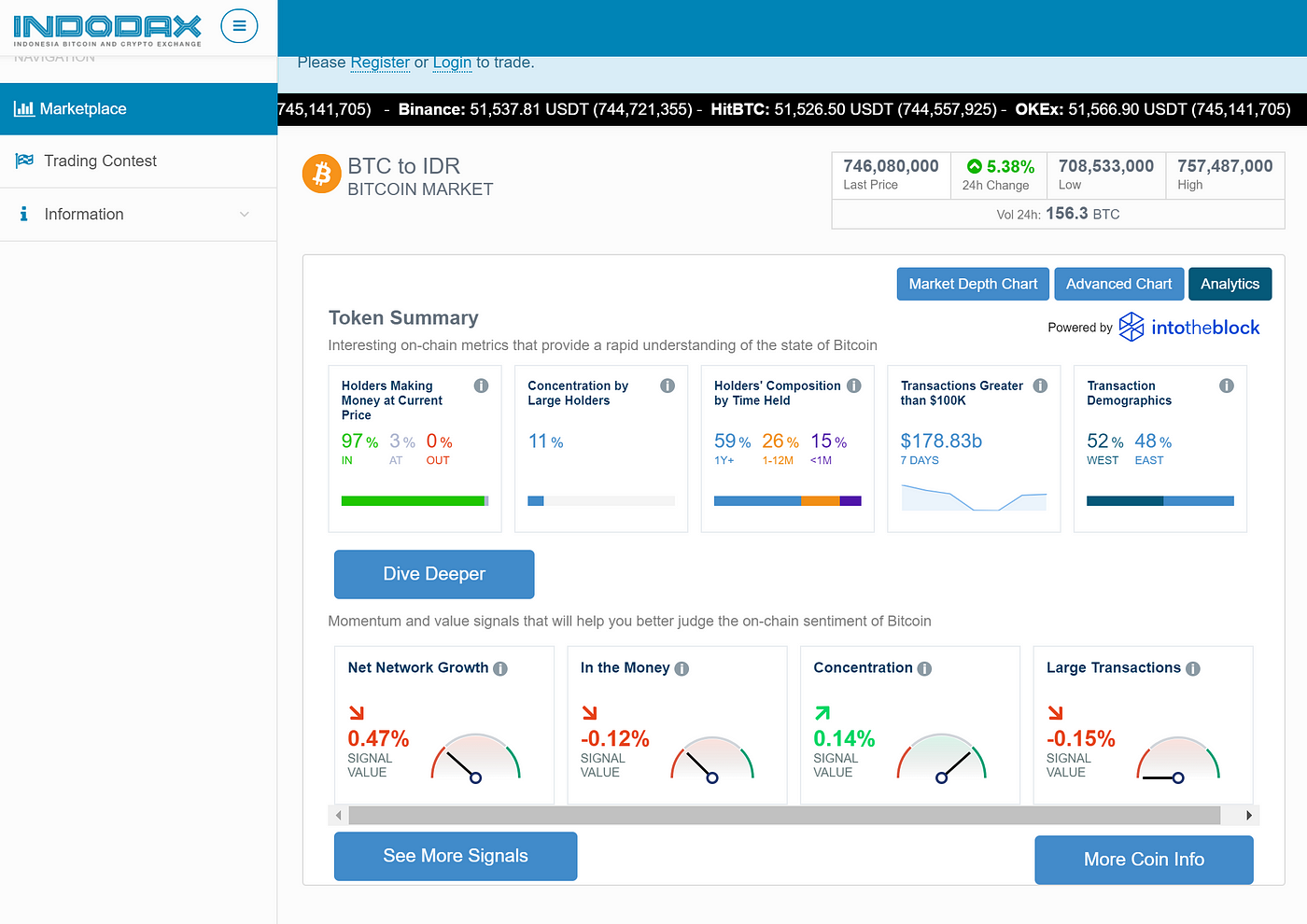Click the signals horizontal scrollbar thumb
Image resolution: width=1307 pixels, height=924 pixels.
(x=784, y=816)
